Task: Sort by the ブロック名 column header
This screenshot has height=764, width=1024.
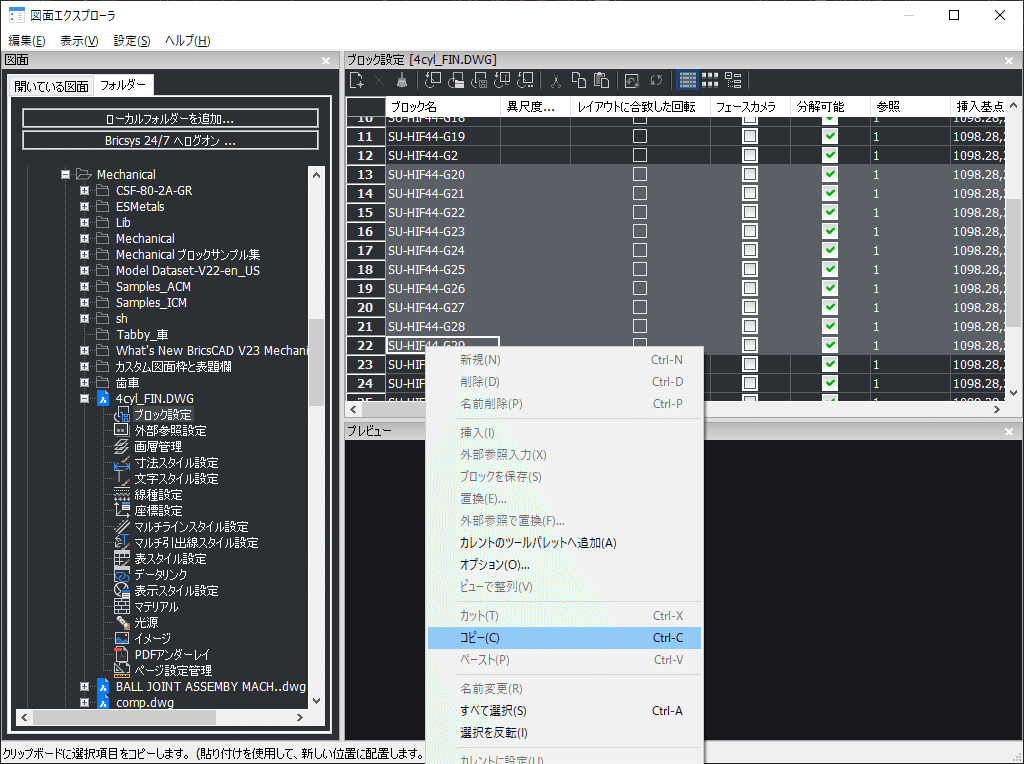Action: [443, 106]
